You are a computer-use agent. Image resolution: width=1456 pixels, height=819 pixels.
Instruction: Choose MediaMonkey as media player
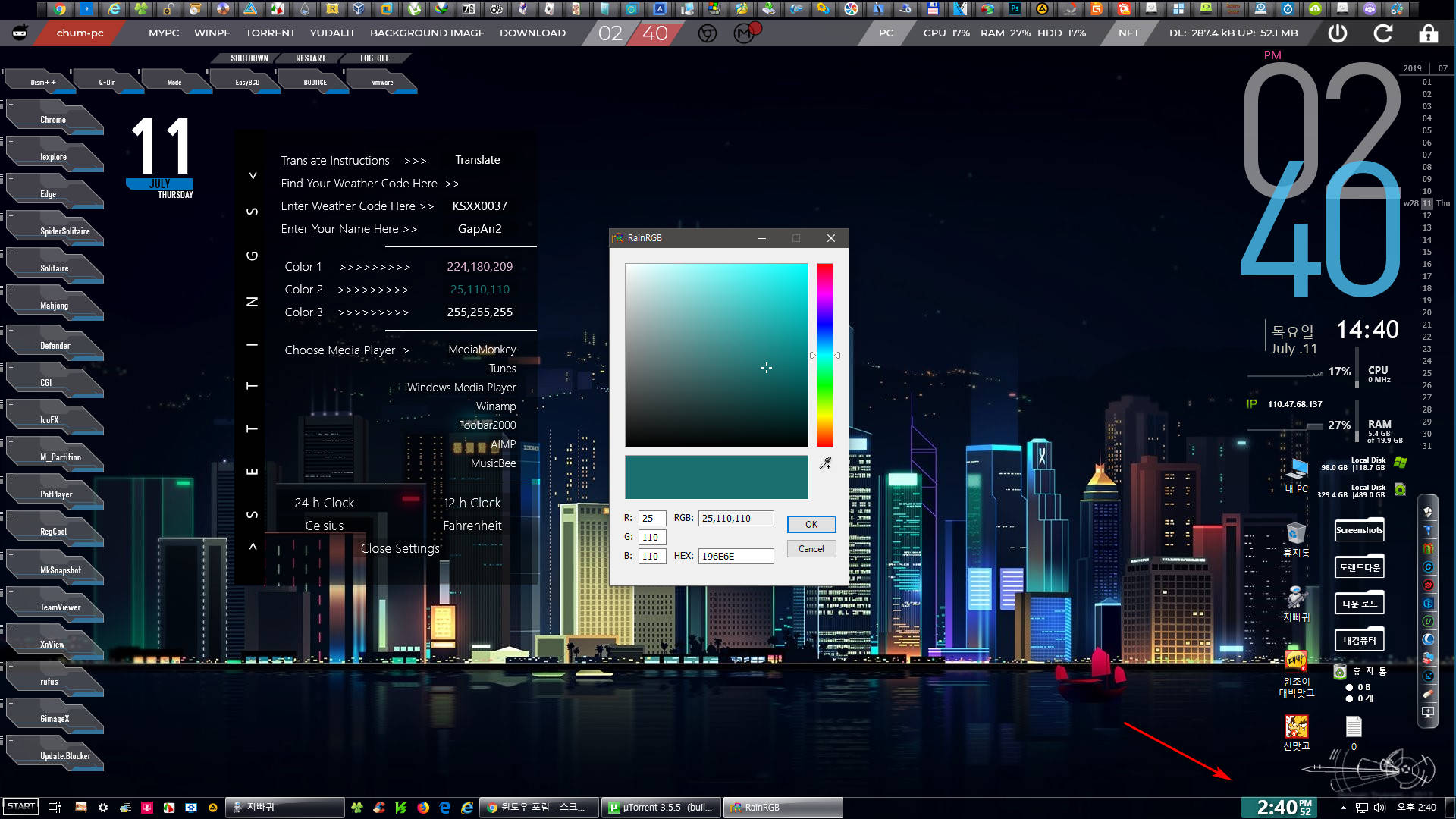tap(482, 350)
